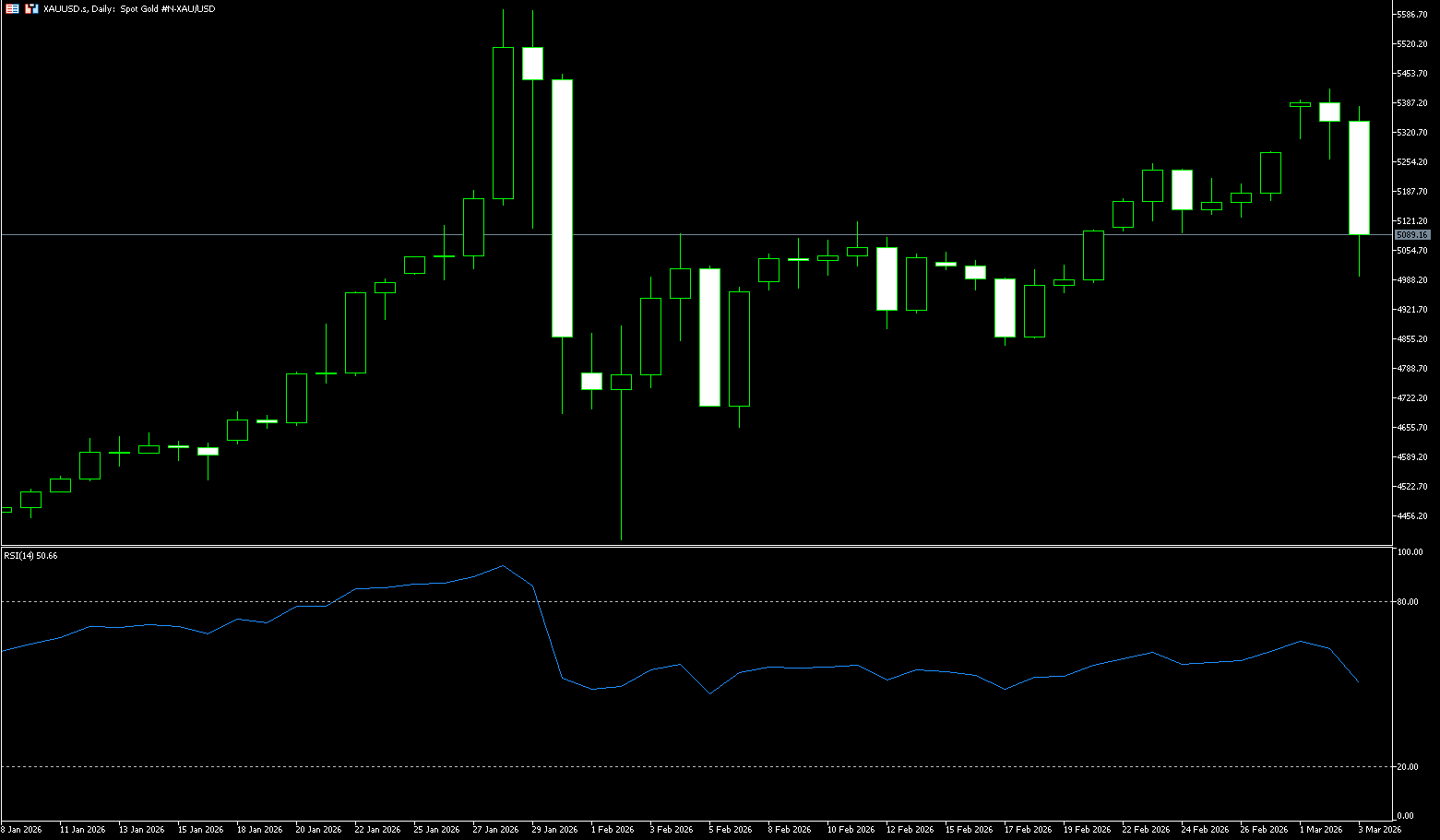Image resolution: width=1440 pixels, height=840 pixels.
Task: Open the one-click trading panel icon
Action: (x=32, y=8)
